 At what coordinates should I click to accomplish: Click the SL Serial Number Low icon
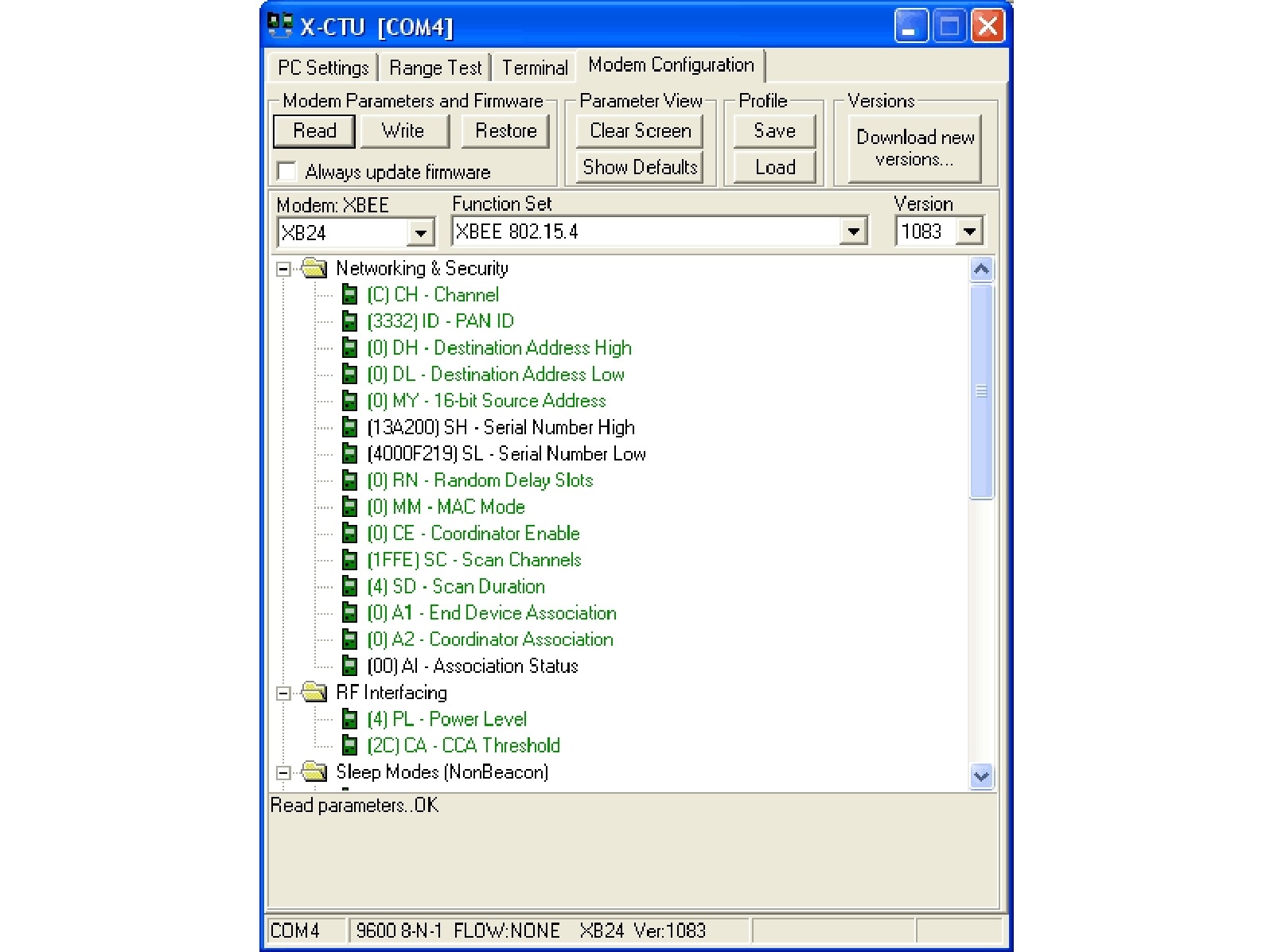(x=349, y=454)
